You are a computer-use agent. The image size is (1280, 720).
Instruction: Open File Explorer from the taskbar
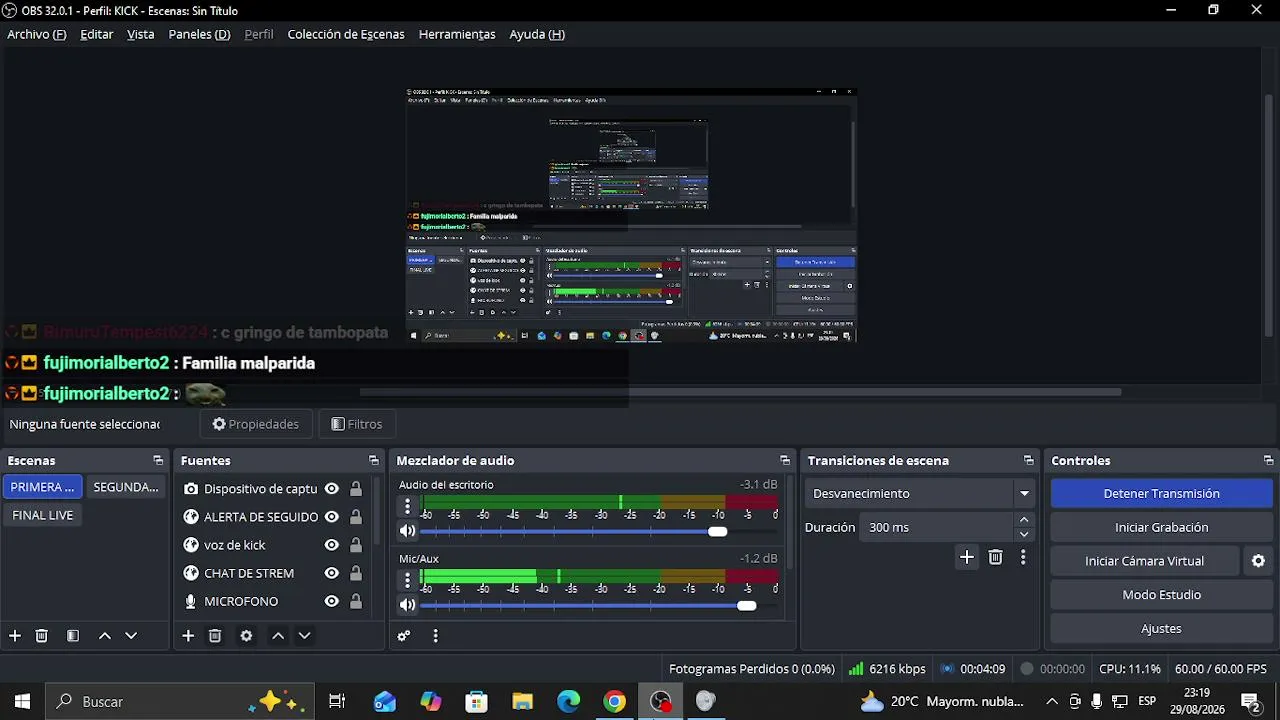tap(522, 702)
